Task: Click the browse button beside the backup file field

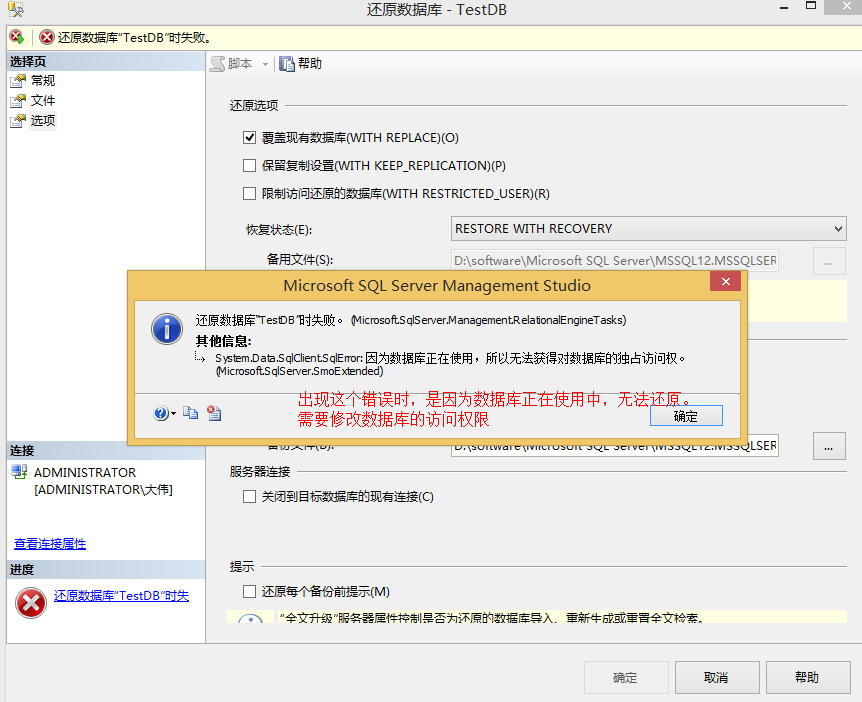Action: 828,446
